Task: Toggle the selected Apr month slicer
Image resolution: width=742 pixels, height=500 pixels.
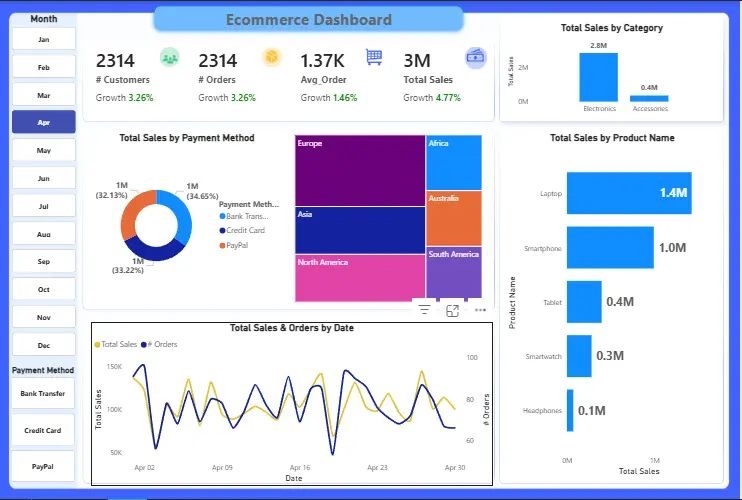Action: pos(44,123)
